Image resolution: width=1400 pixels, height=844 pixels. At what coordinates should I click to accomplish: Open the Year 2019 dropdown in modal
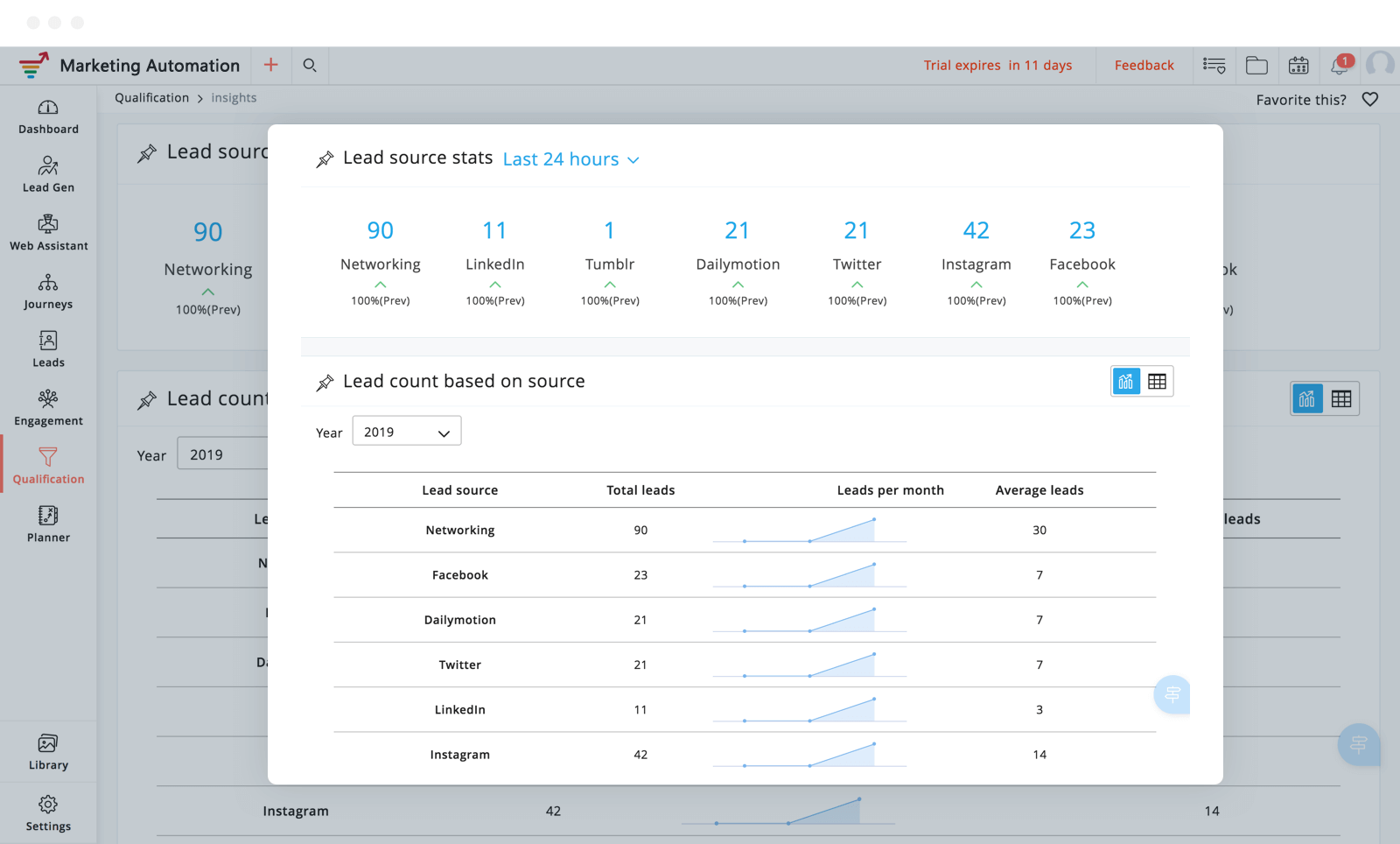click(406, 432)
